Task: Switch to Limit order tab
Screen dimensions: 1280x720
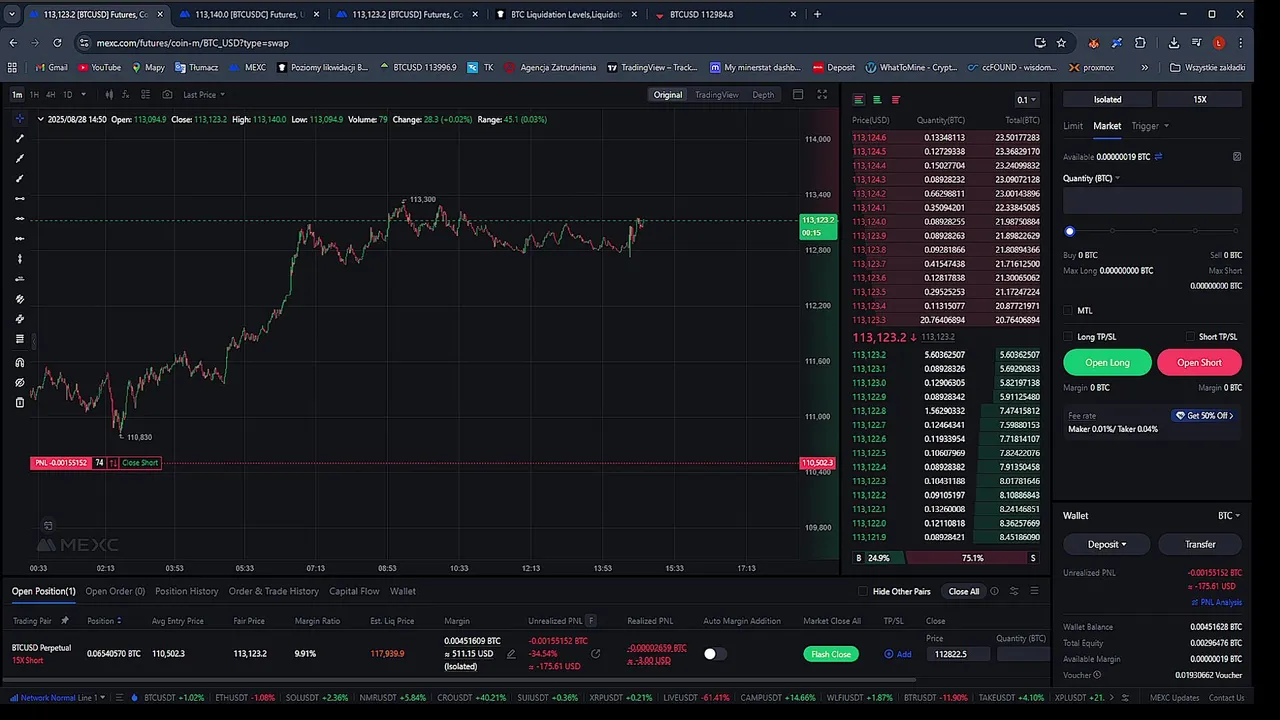Action: (1073, 126)
